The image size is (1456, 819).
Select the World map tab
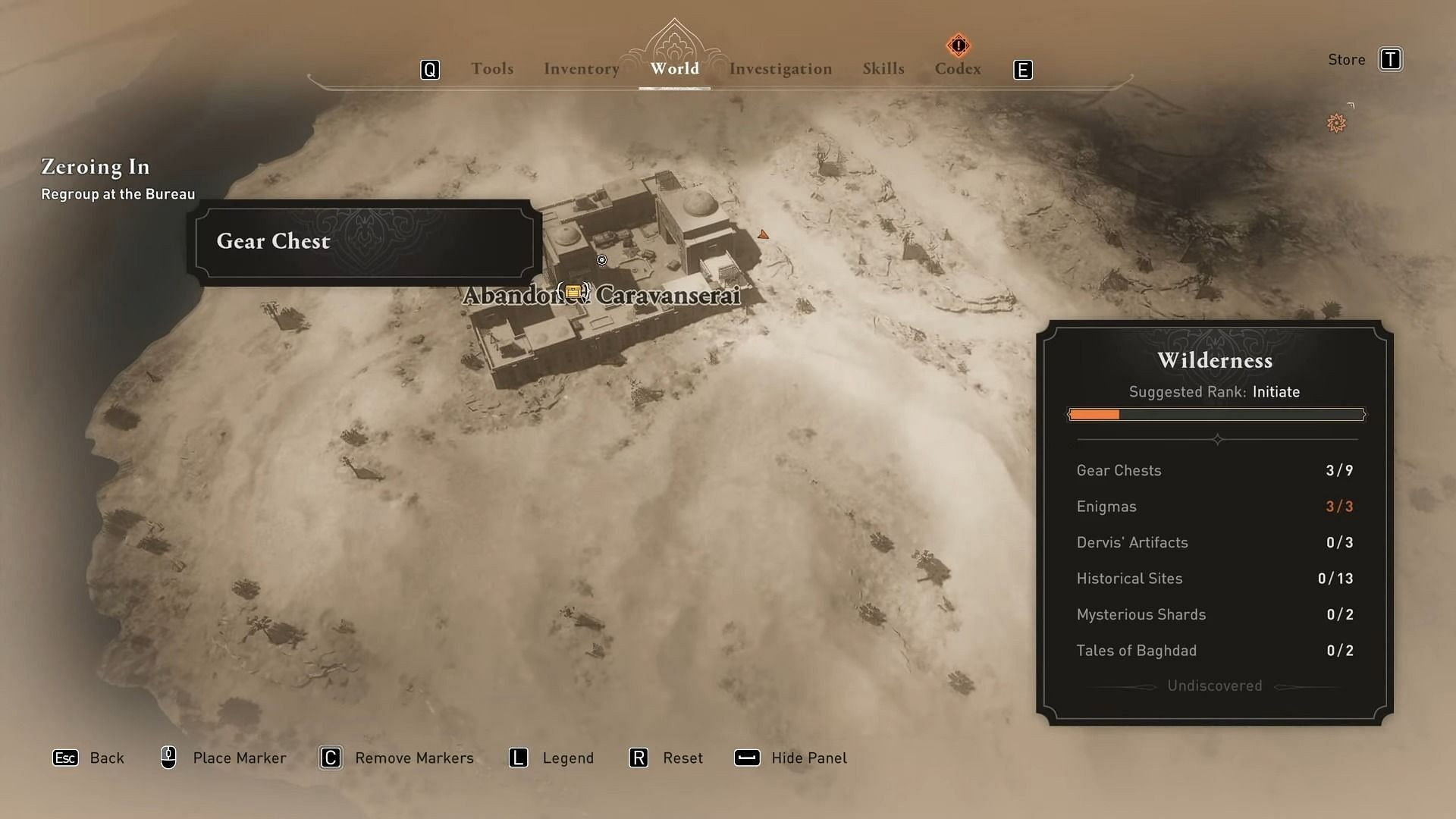point(675,69)
